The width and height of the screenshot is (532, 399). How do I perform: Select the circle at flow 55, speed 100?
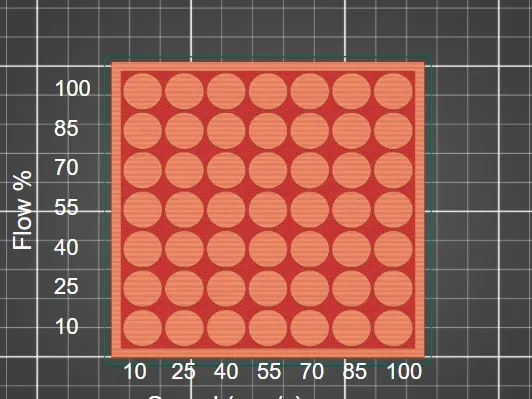(x=393, y=210)
